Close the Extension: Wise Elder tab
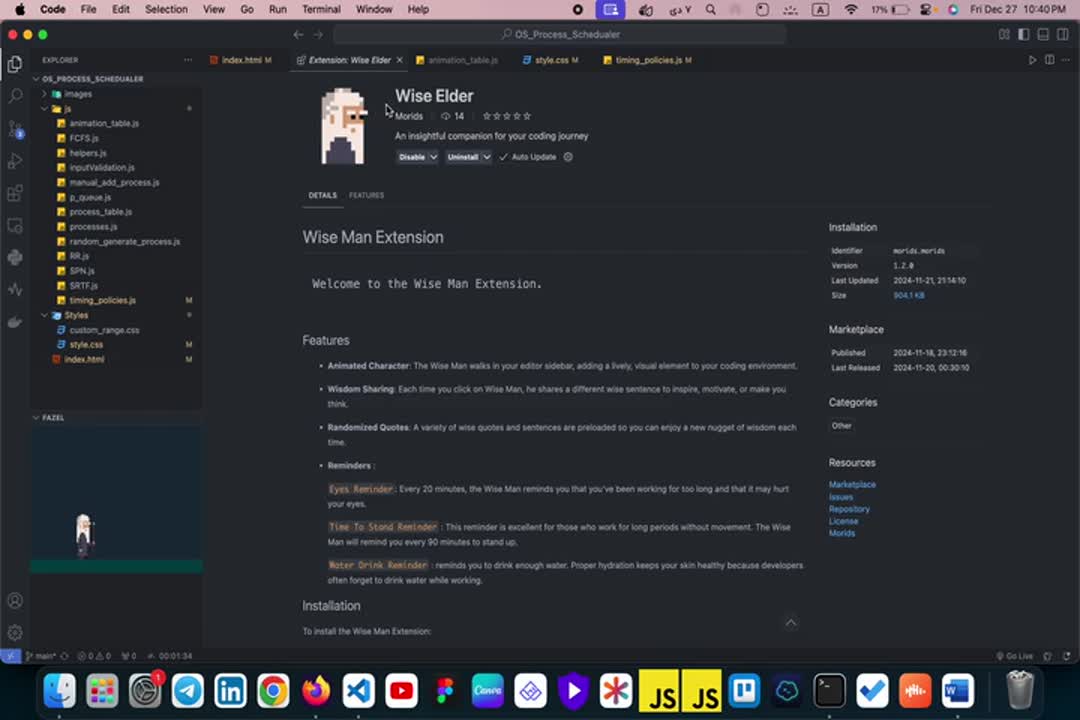 click(x=399, y=60)
